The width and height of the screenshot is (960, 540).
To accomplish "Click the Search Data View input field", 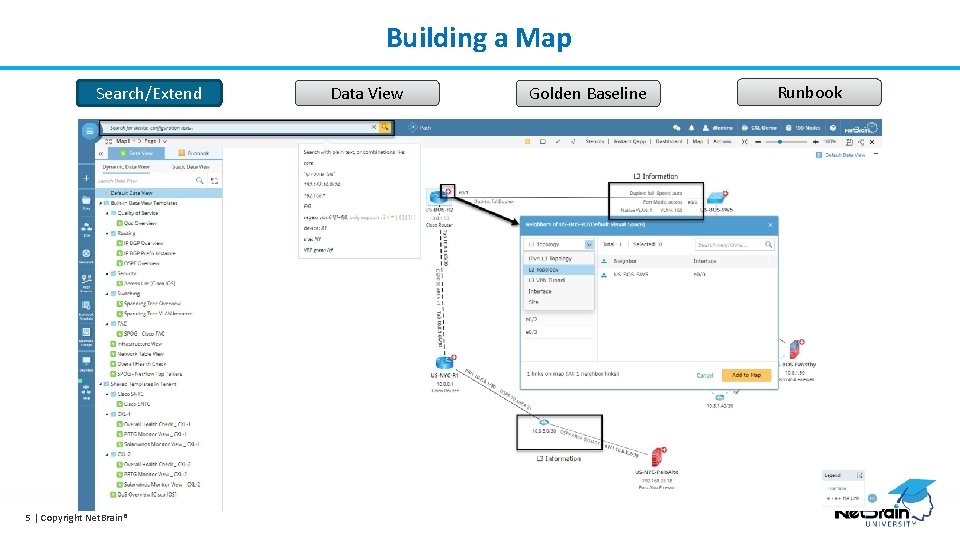I will (x=146, y=181).
